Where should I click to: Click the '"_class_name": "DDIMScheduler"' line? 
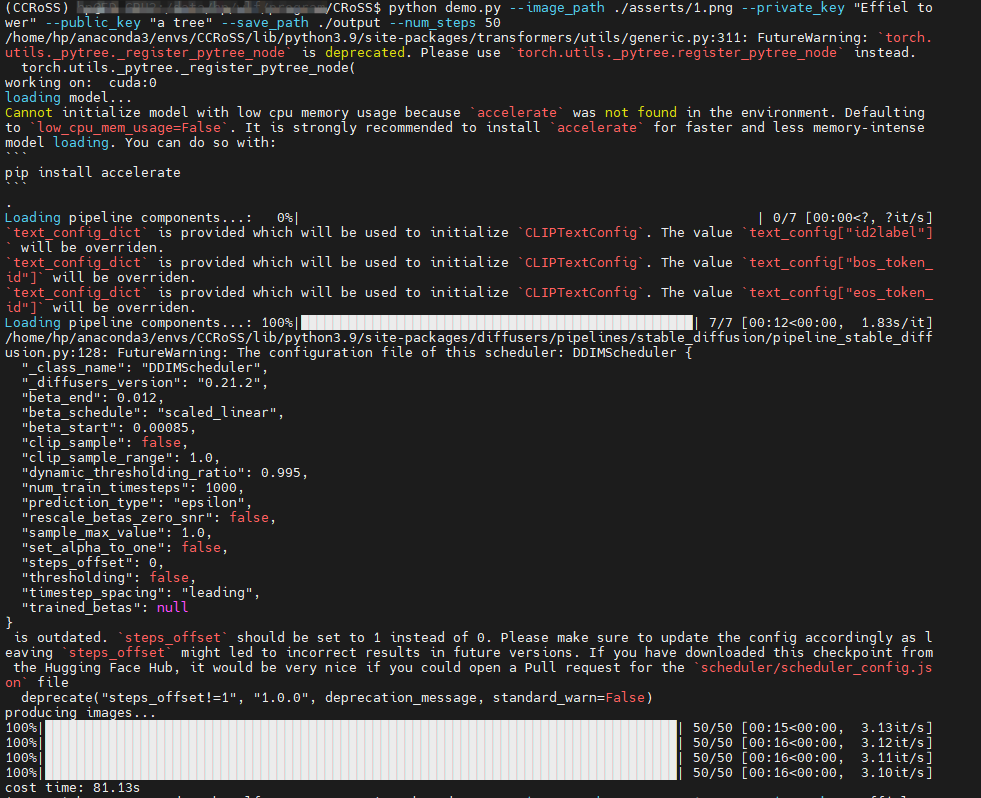pos(145,368)
